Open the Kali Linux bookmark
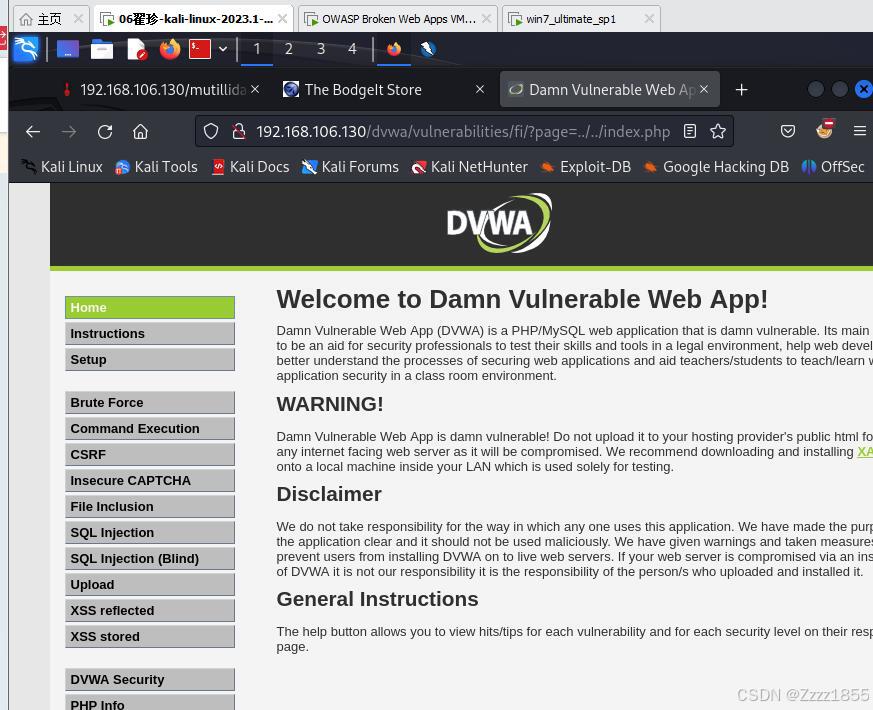Image resolution: width=873 pixels, height=710 pixels. point(62,167)
